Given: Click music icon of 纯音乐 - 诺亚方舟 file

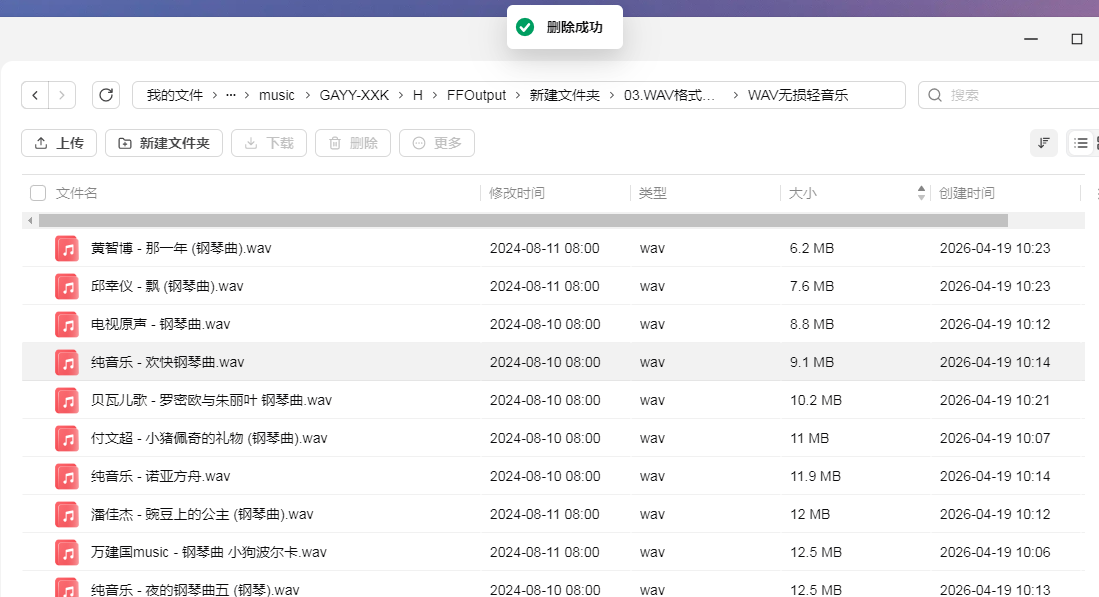Looking at the screenshot, I should point(67,476).
